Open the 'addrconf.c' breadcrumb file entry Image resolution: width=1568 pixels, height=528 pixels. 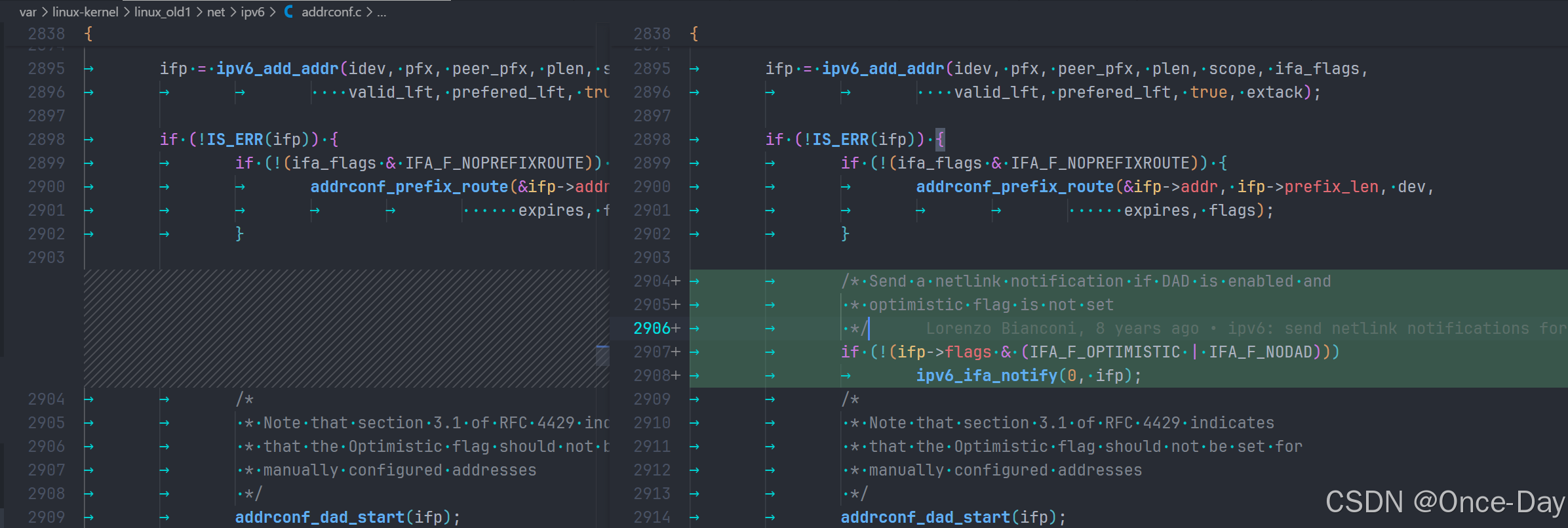(331, 12)
